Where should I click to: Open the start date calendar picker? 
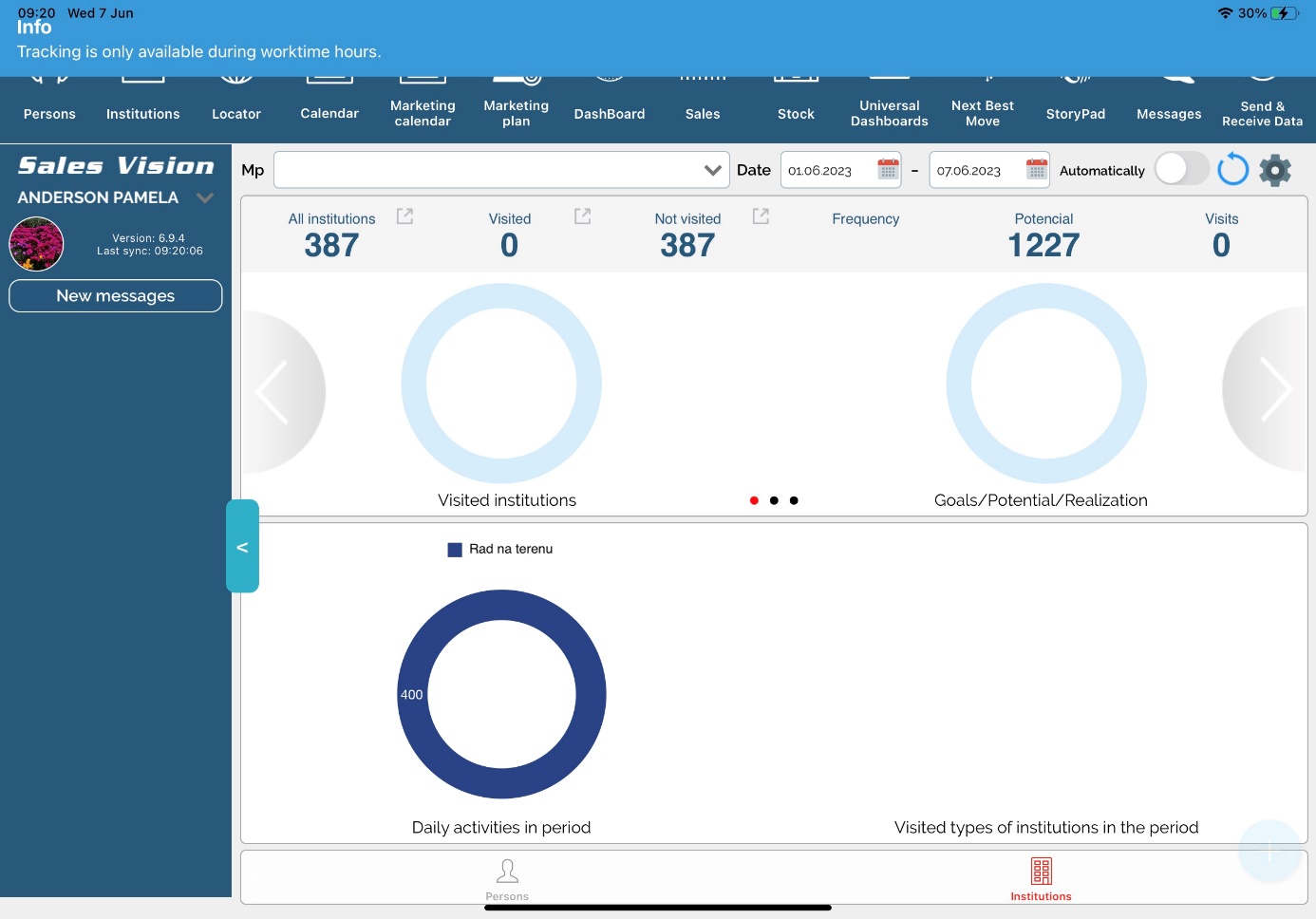888,170
